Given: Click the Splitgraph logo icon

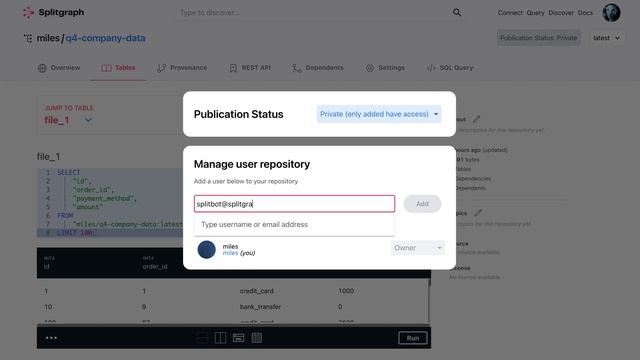Looking at the screenshot, I should point(28,13).
